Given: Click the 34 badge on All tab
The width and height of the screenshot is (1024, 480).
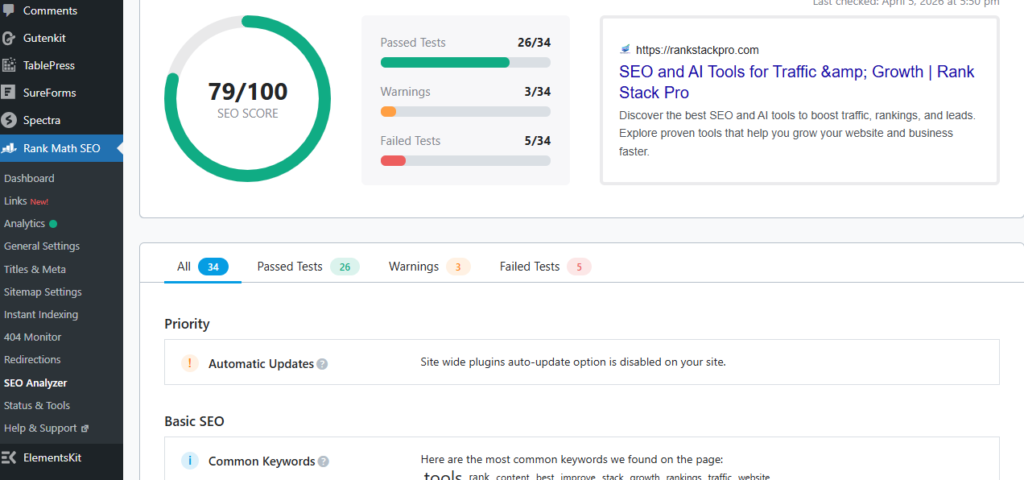Looking at the screenshot, I should click(213, 267).
